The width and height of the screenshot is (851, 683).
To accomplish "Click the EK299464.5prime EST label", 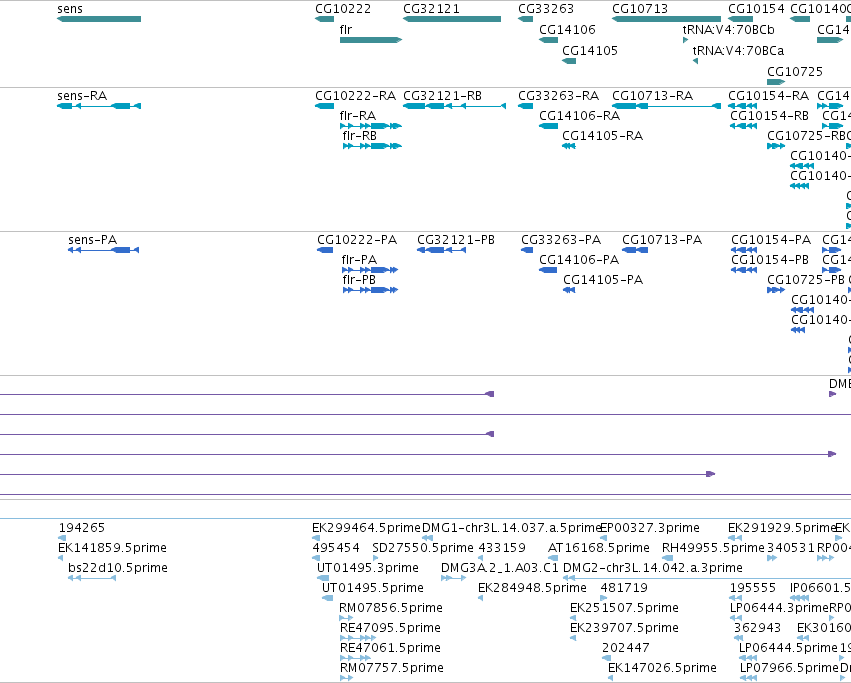I will [366, 528].
